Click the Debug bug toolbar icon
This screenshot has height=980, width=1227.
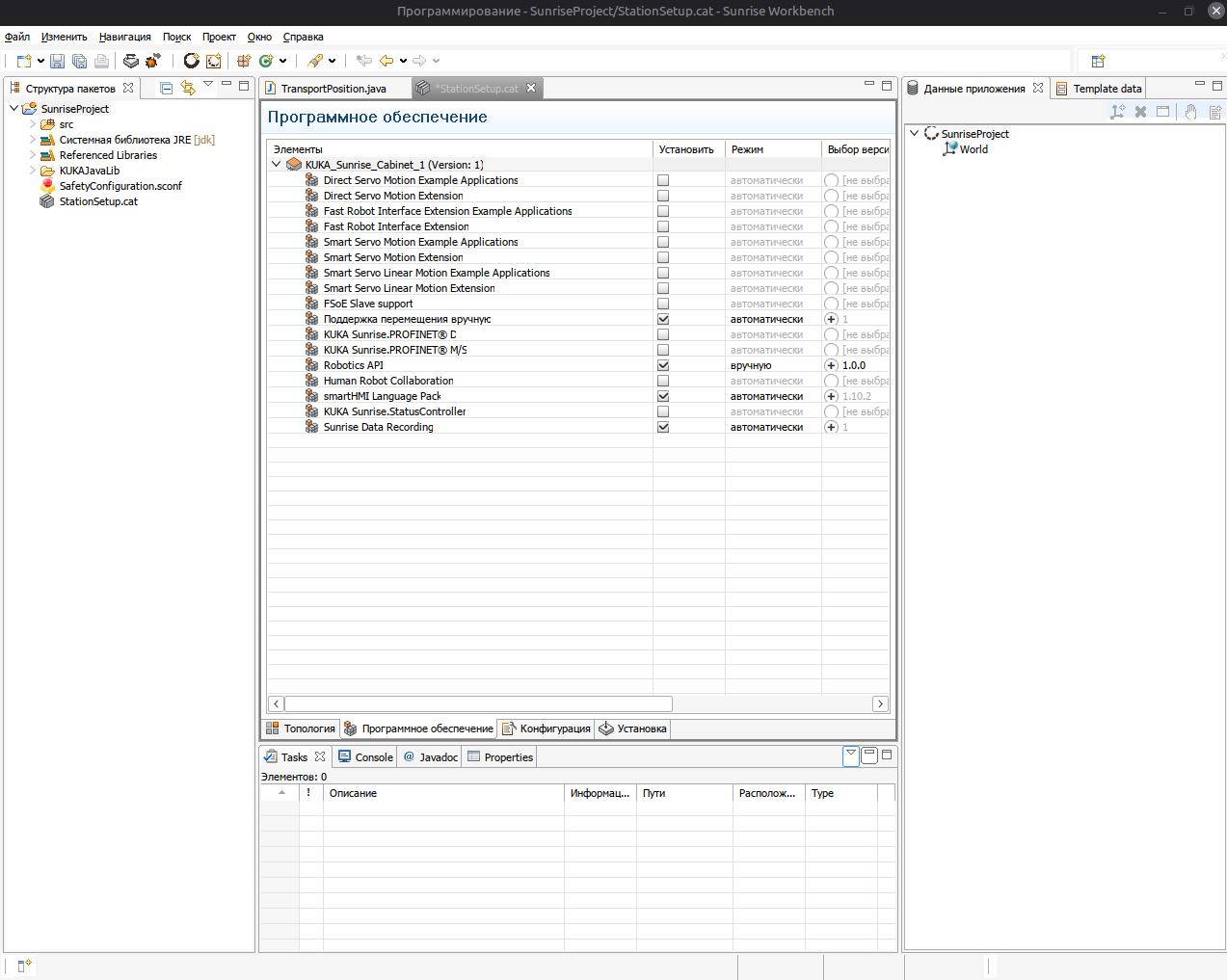pyautogui.click(x=152, y=61)
